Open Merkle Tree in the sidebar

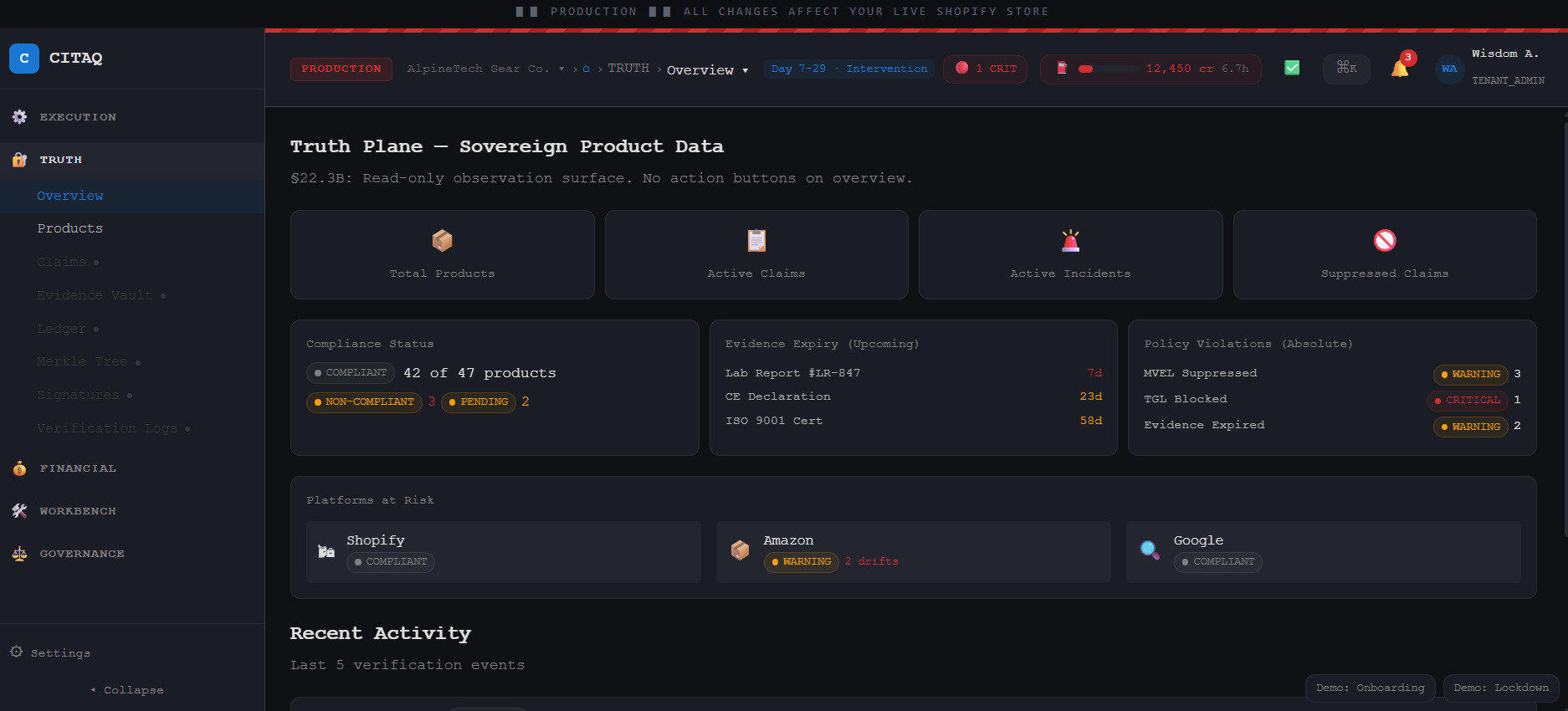[132, 361]
